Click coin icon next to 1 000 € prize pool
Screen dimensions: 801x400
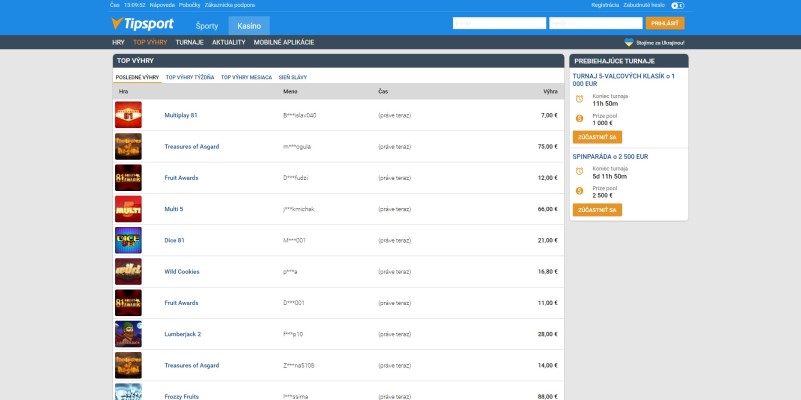579,119
